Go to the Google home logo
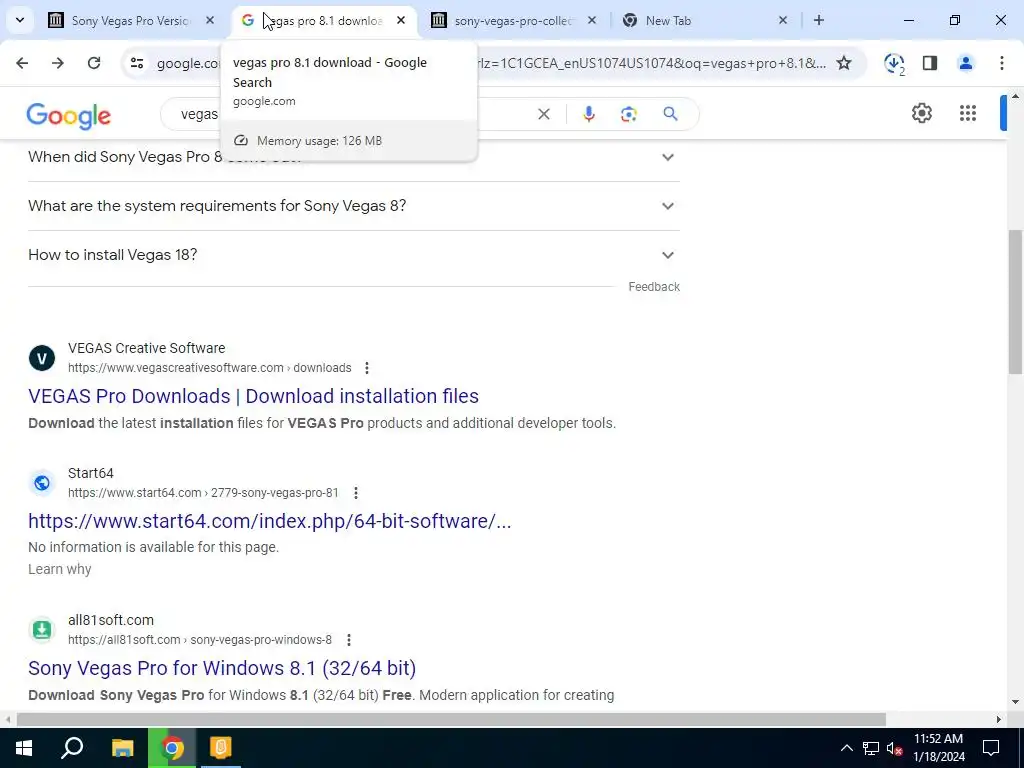This screenshot has height=768, width=1024. coord(69,116)
